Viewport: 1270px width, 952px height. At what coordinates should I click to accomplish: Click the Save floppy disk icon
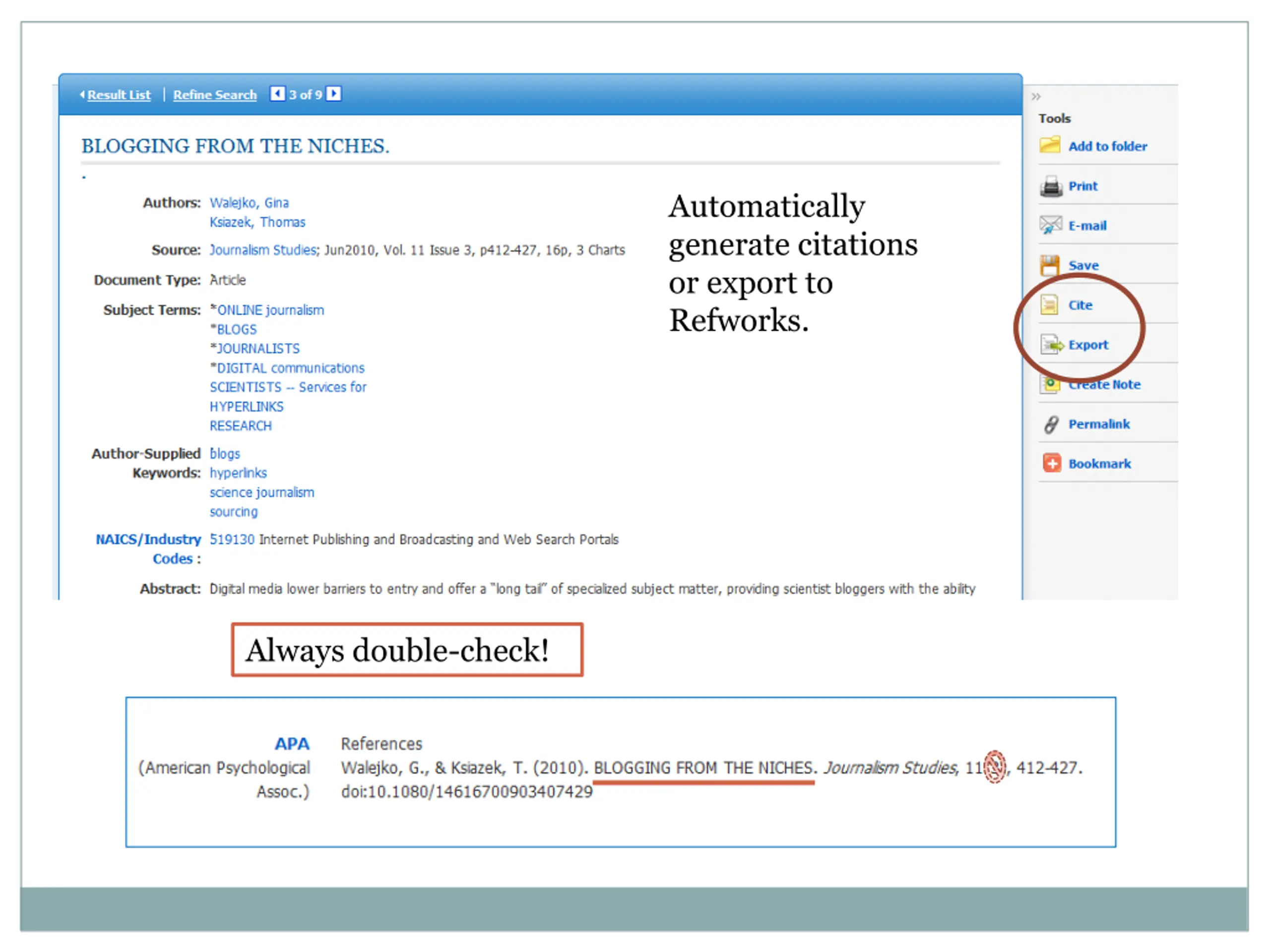point(1050,265)
